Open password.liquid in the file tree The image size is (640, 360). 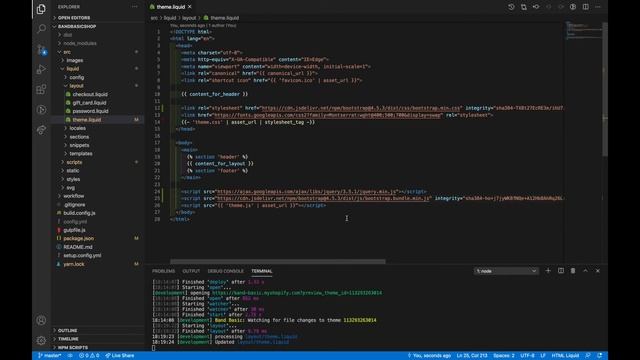point(98,111)
